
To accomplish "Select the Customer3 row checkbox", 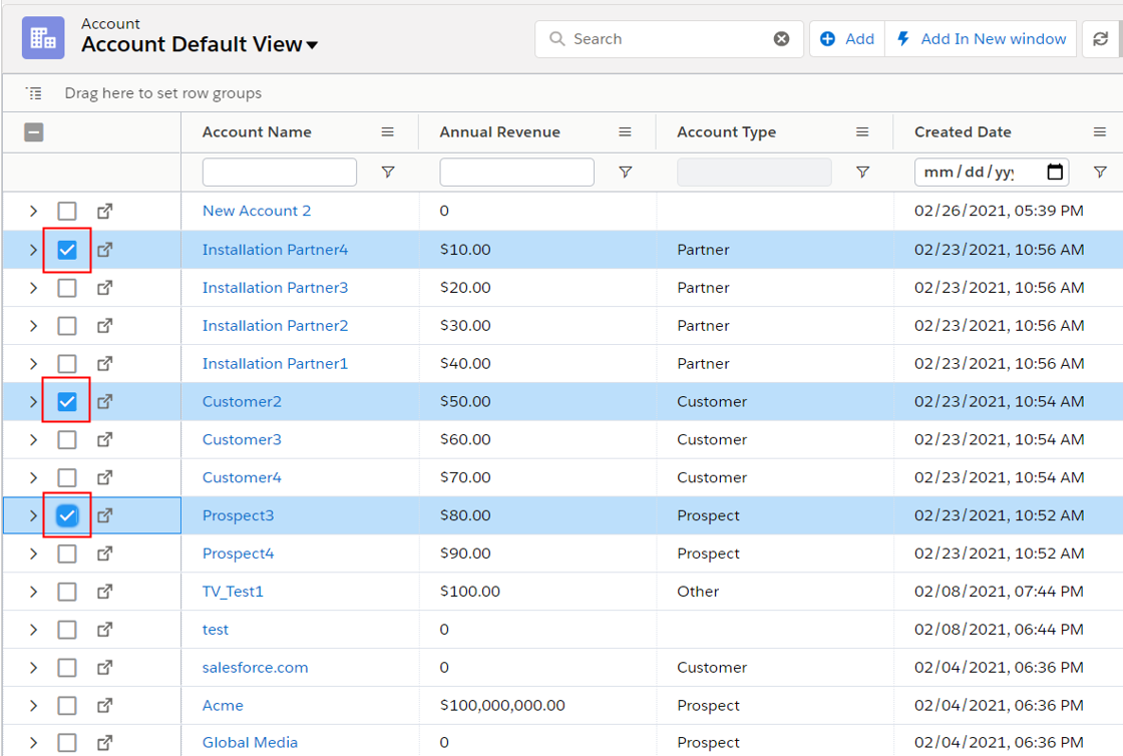I will [67, 439].
